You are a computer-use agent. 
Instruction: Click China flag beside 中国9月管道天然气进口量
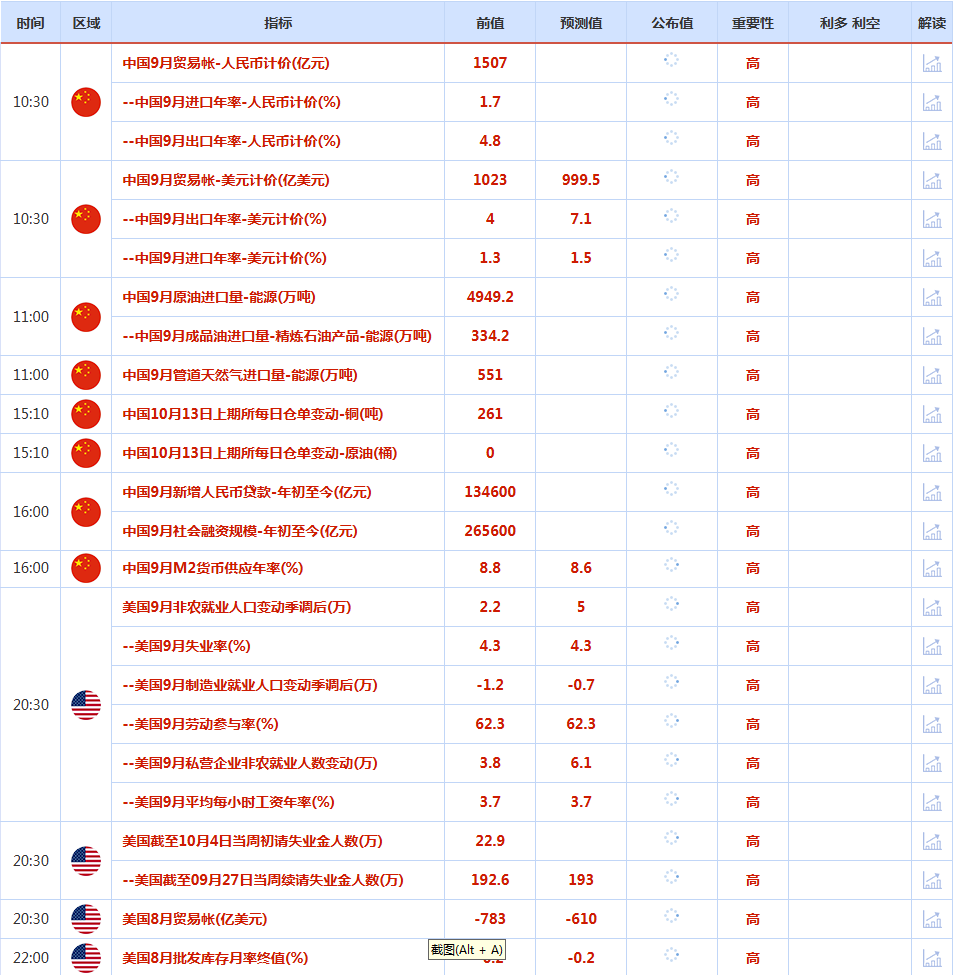[86, 375]
